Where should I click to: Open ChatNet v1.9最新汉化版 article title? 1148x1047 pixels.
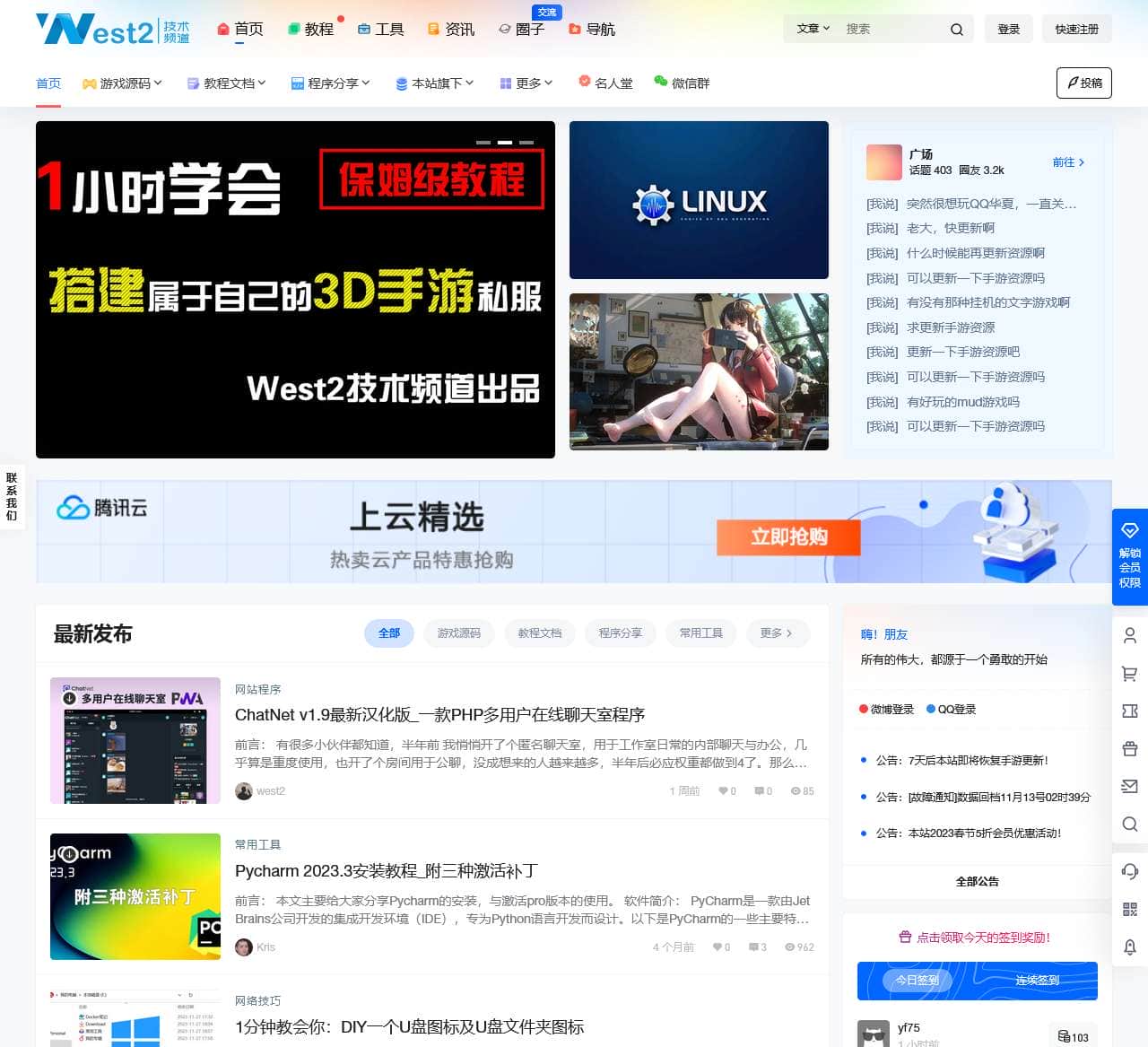click(x=440, y=715)
